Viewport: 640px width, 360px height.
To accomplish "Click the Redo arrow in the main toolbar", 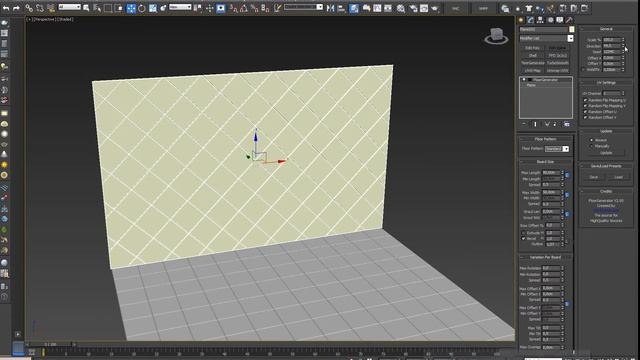I will tap(16, 8).
